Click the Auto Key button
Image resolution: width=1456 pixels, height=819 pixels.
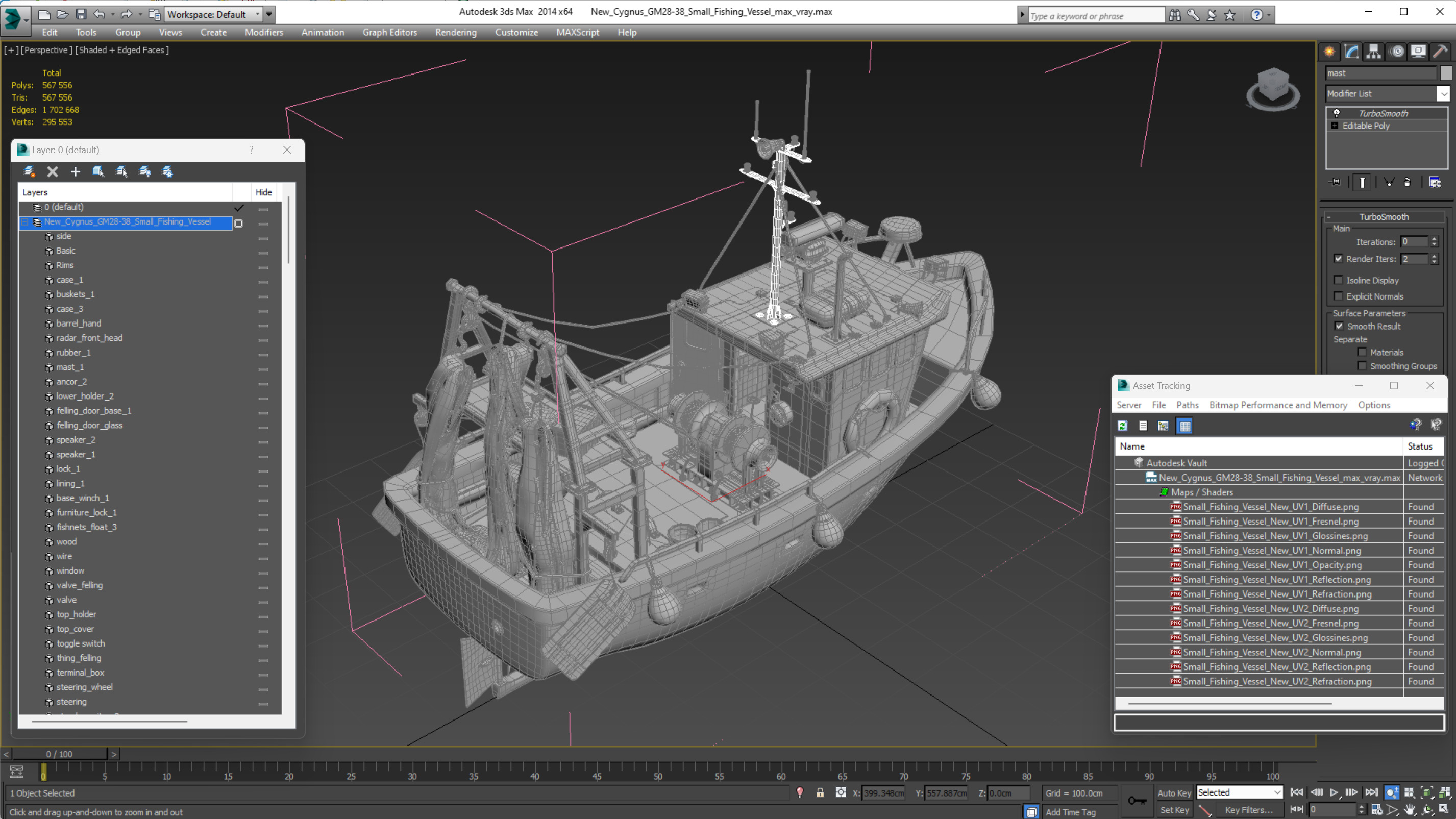[1174, 793]
